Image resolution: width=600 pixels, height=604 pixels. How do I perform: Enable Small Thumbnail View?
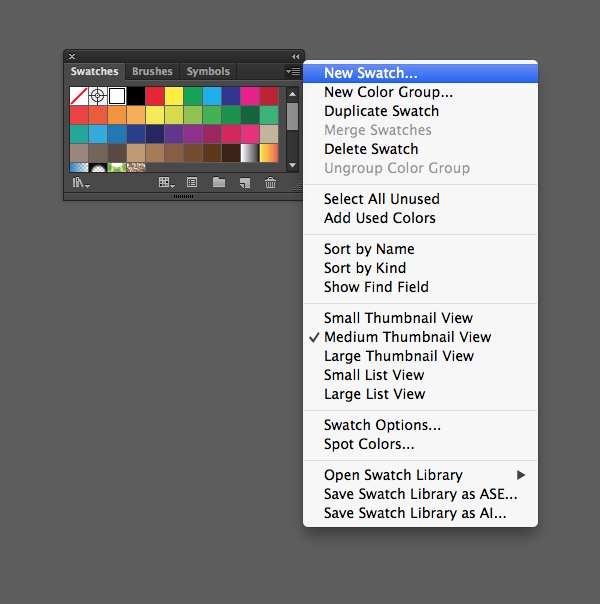[x=398, y=318]
